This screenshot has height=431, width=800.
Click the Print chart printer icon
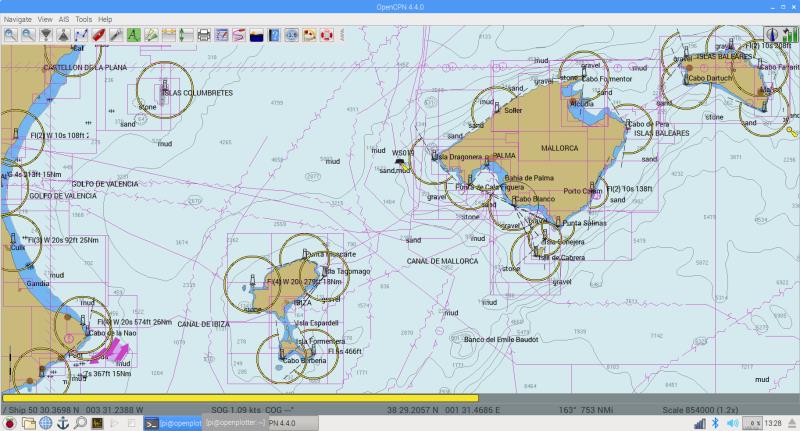point(204,35)
